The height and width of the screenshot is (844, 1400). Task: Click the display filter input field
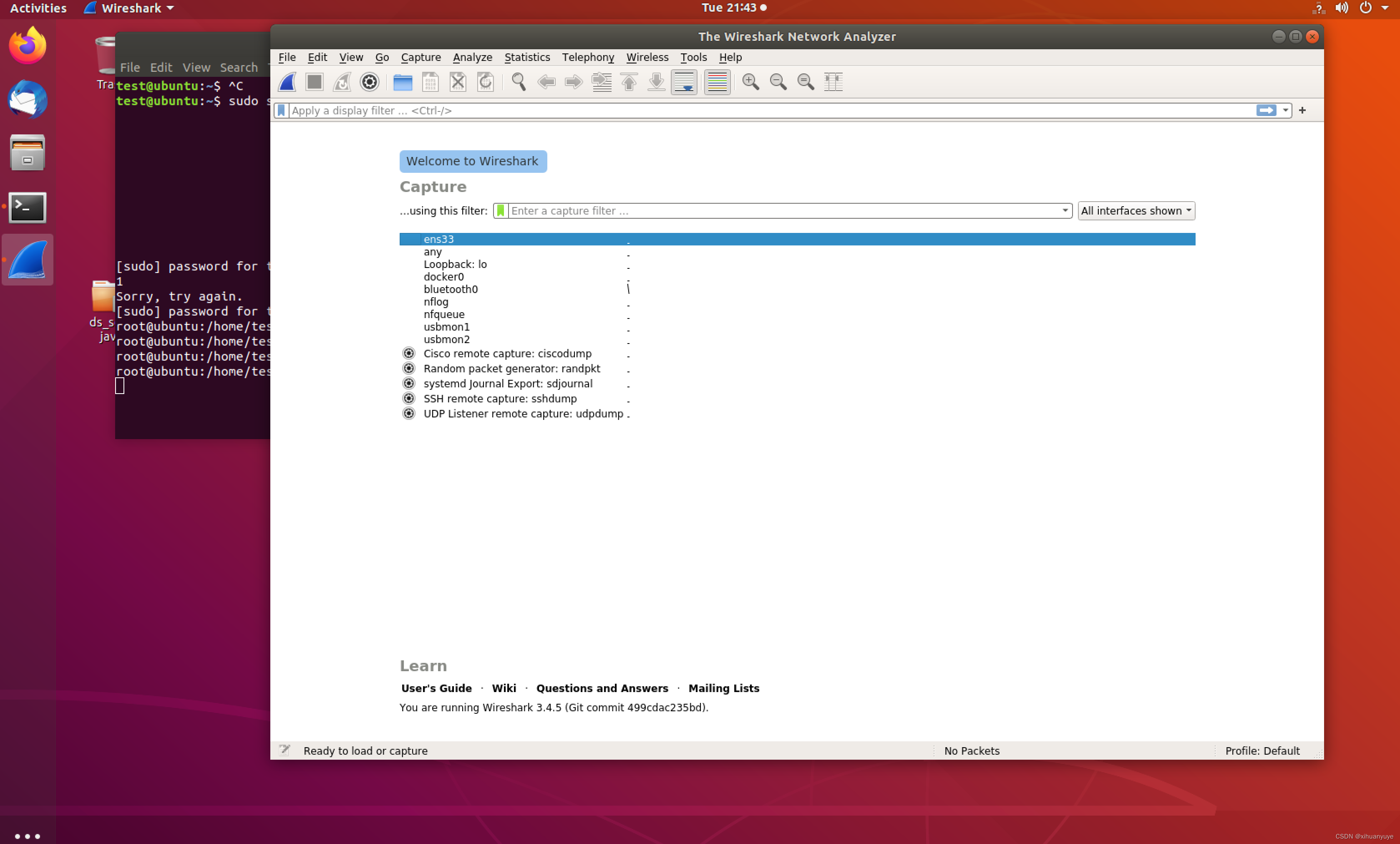click(x=767, y=110)
